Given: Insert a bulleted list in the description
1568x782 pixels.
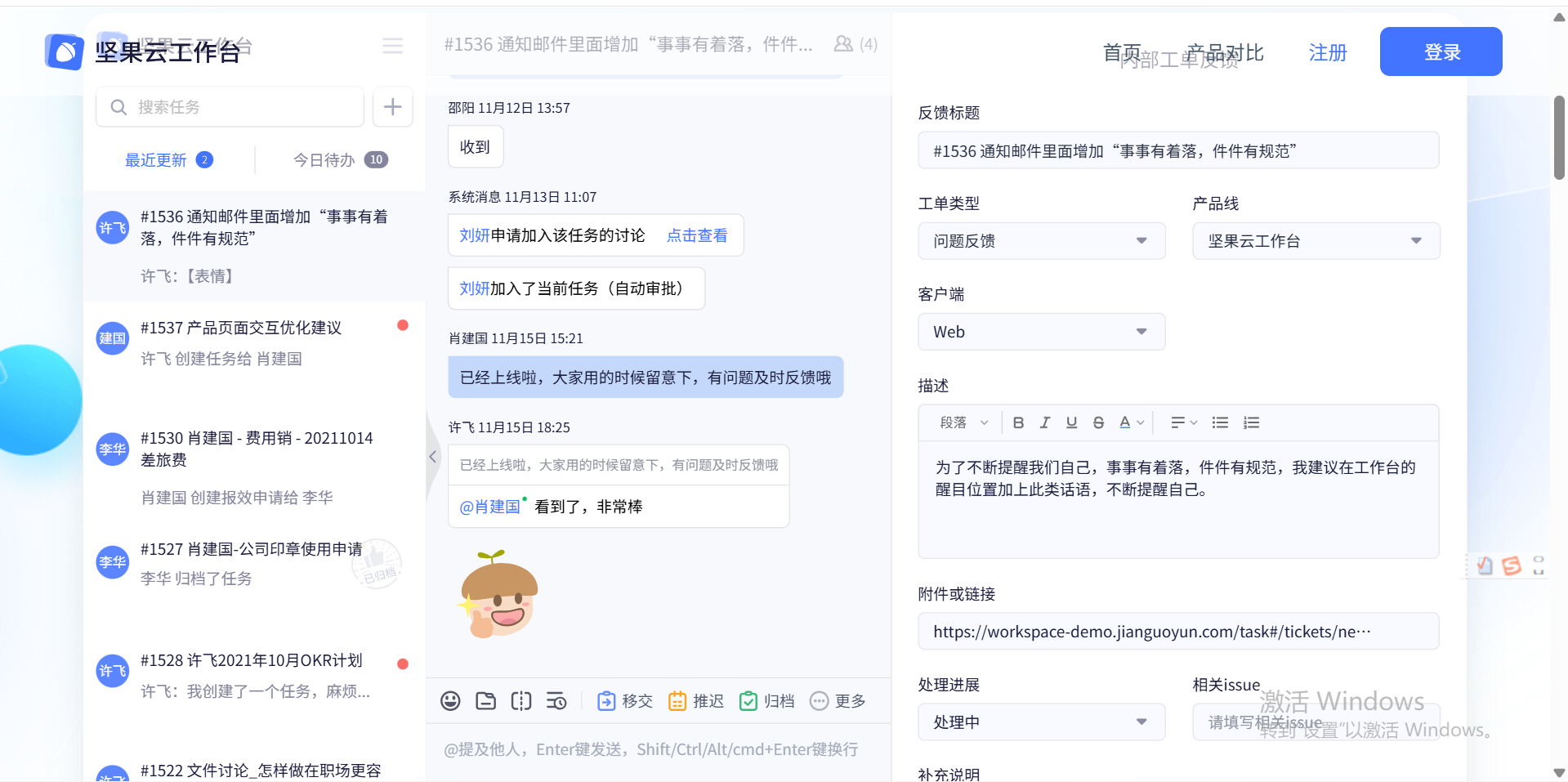Looking at the screenshot, I should (x=1220, y=422).
